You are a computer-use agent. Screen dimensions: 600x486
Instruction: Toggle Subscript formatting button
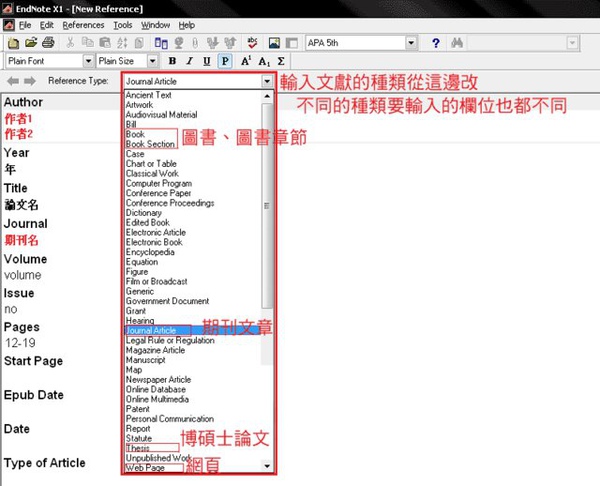pos(264,61)
